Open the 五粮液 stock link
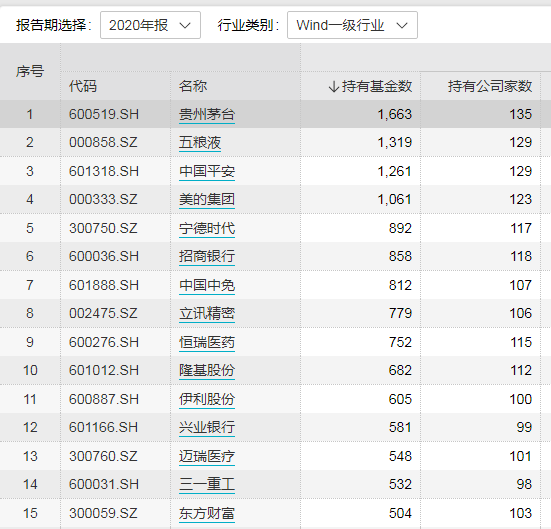 [200, 143]
